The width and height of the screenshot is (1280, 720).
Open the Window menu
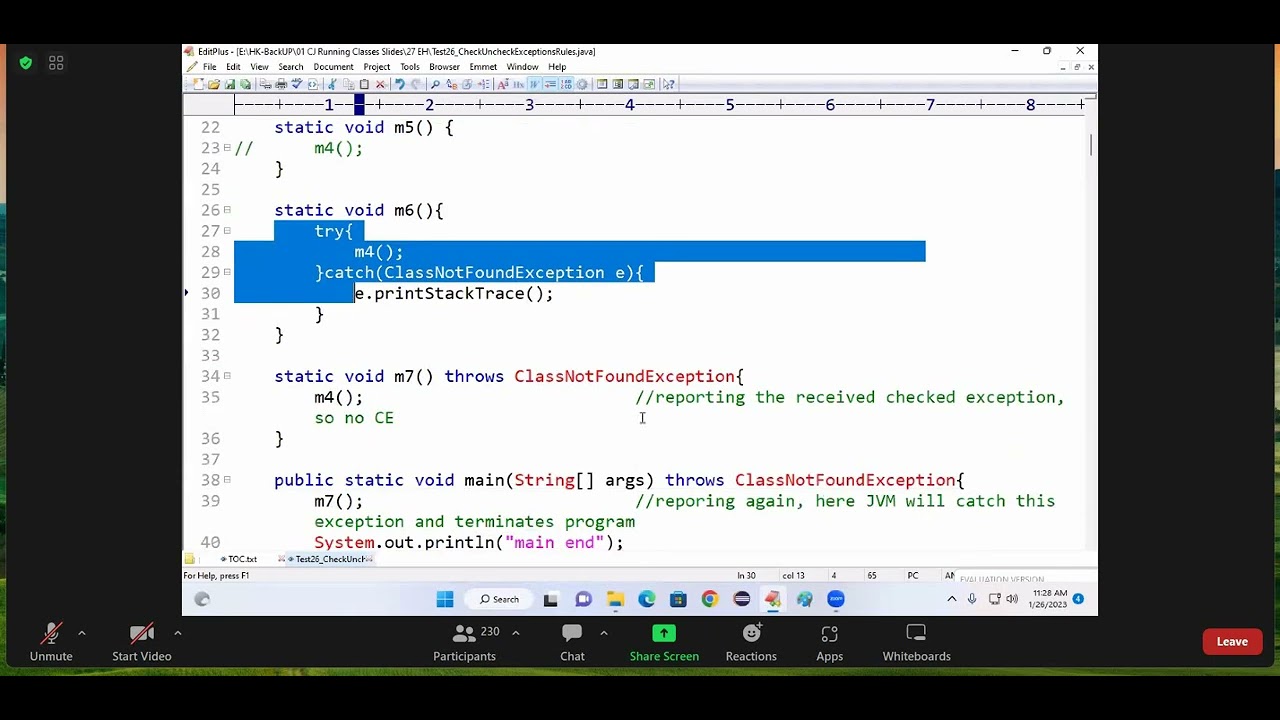pos(522,67)
